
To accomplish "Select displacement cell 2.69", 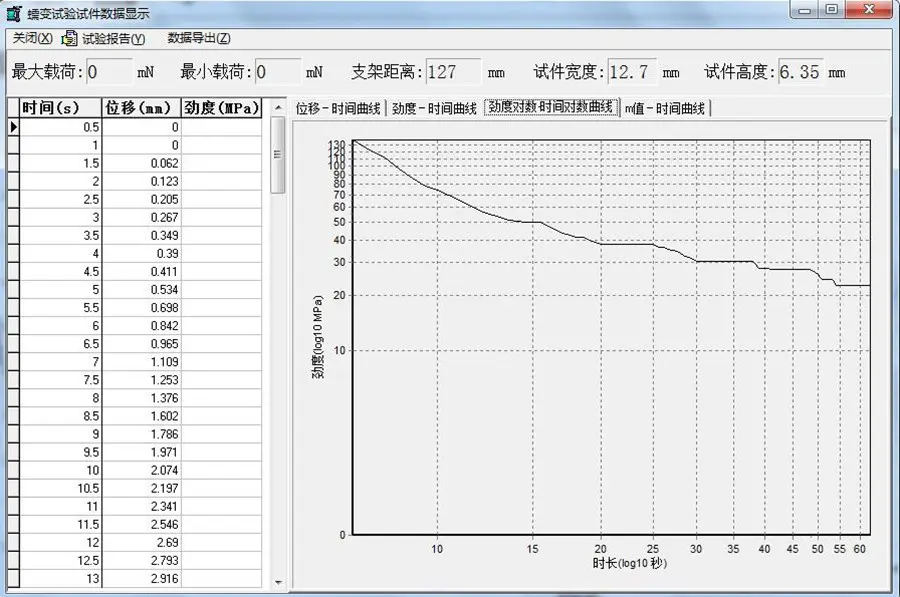I will [141, 543].
